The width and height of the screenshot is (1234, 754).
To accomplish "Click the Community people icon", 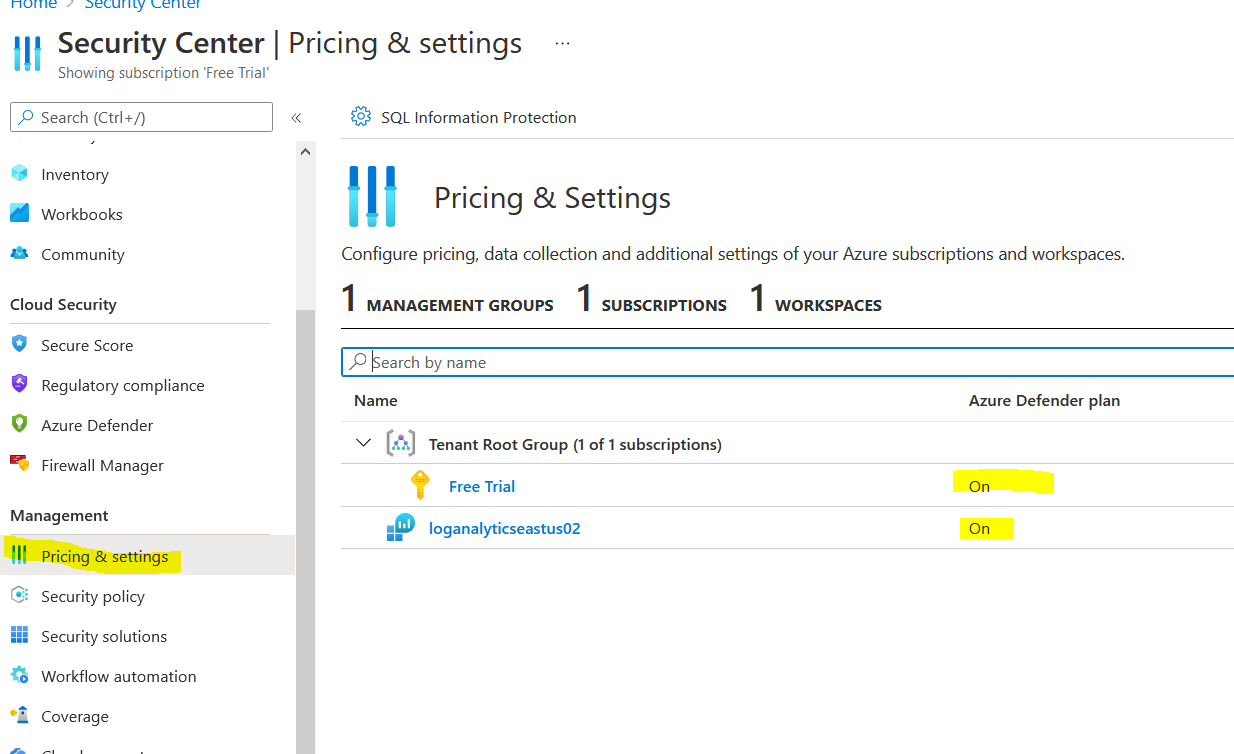I will 19,254.
